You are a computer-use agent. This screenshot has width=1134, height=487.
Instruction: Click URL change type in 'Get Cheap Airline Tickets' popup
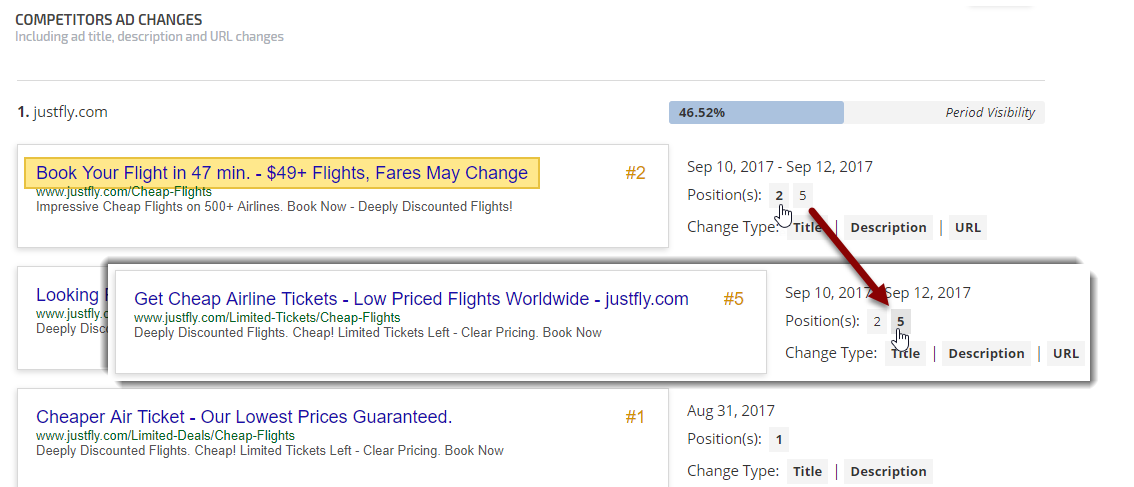(1065, 353)
